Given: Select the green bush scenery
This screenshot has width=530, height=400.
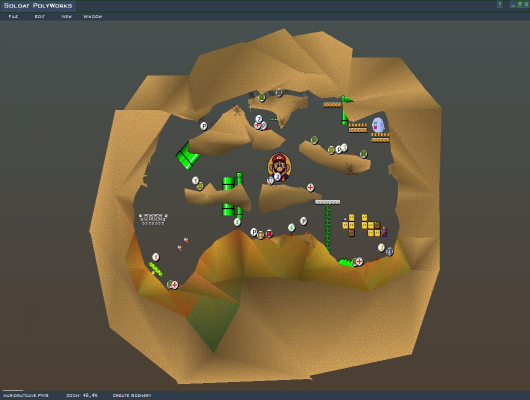Looking at the screenshot, I should (345, 262).
